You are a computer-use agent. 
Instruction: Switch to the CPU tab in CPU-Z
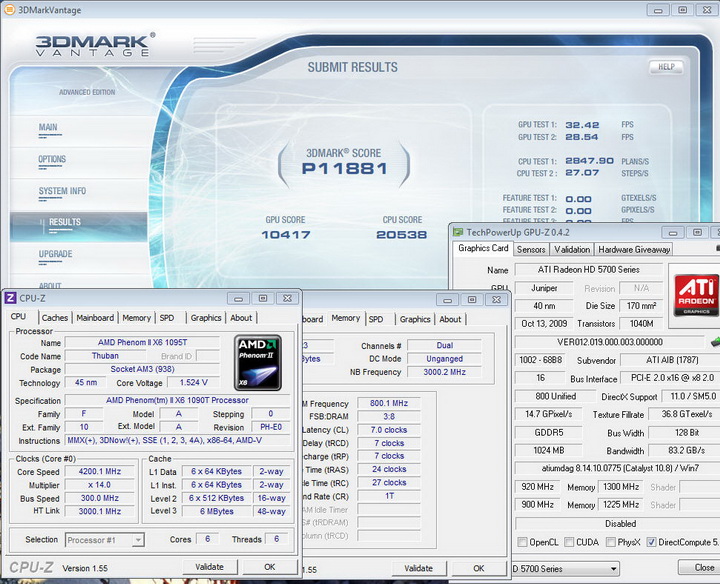click(18, 317)
